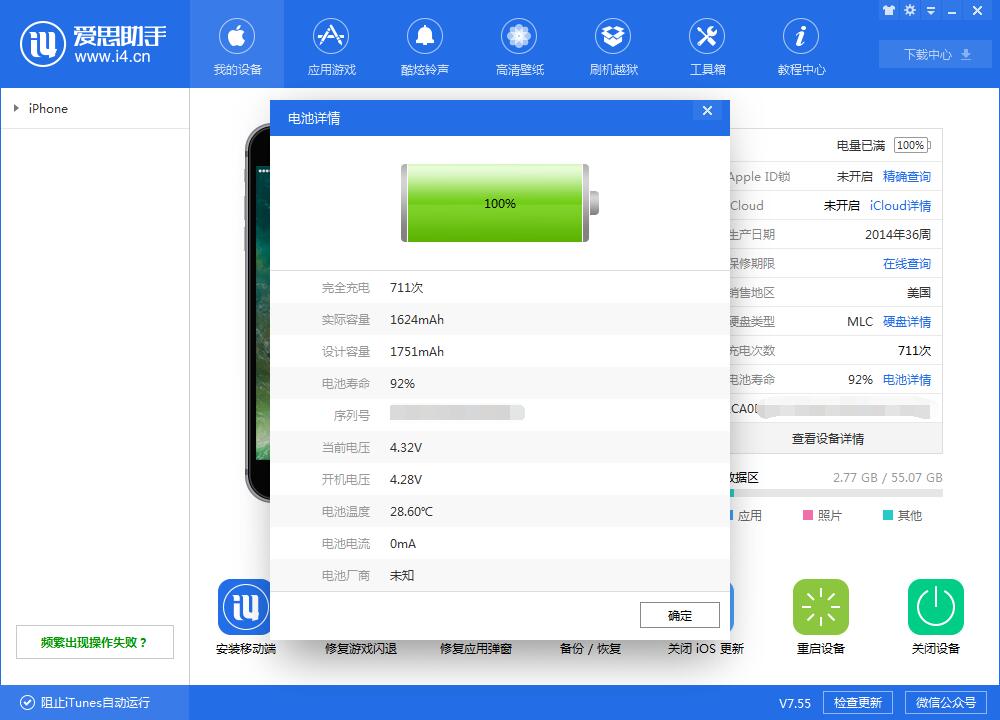Click the 关闭设备 shut down device icon

[935, 607]
